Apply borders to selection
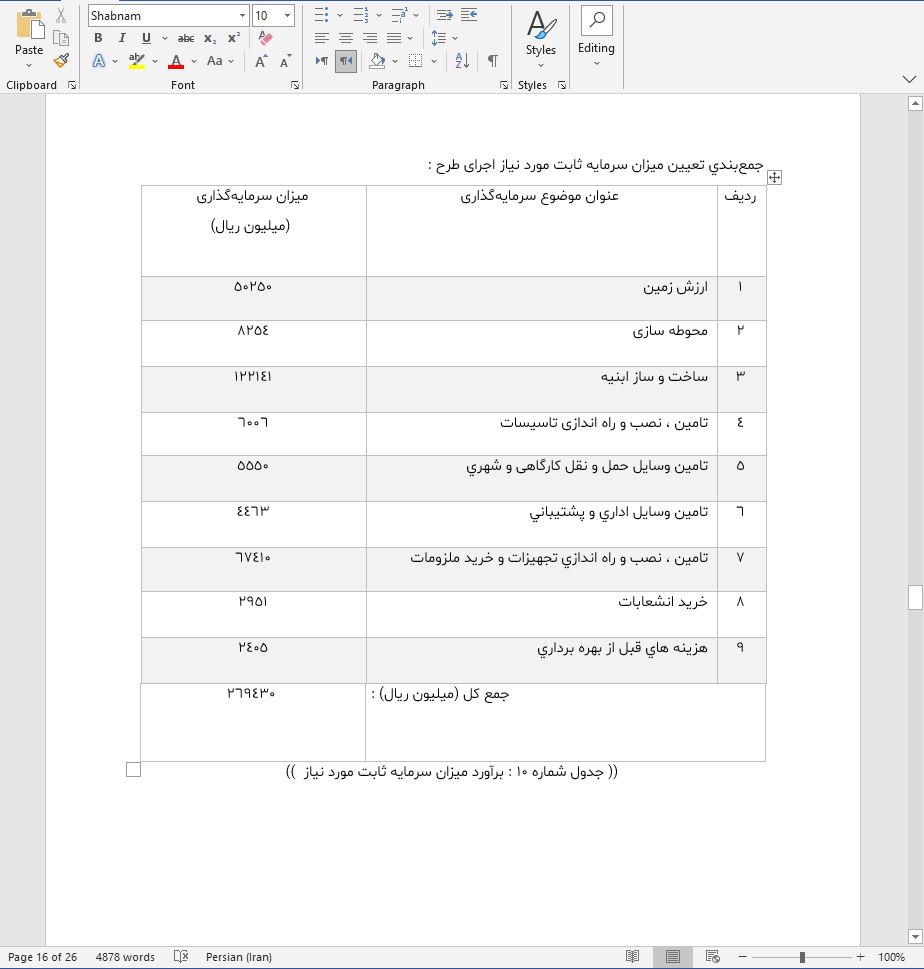This screenshot has height=969, width=924. click(415, 61)
